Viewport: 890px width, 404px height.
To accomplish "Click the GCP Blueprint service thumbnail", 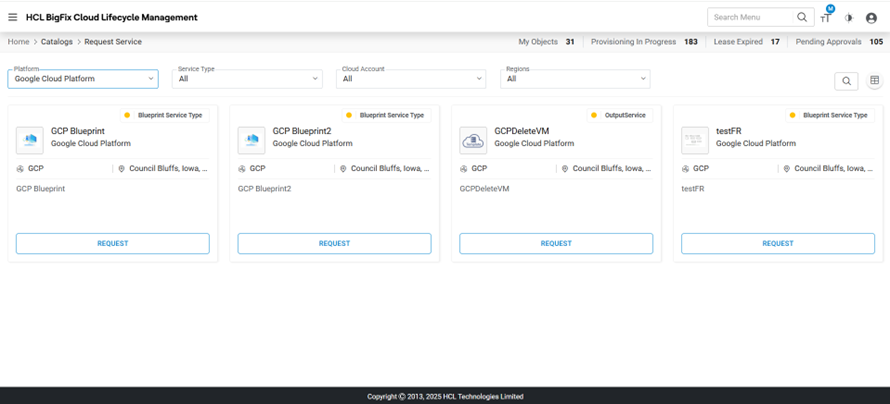I will point(30,140).
